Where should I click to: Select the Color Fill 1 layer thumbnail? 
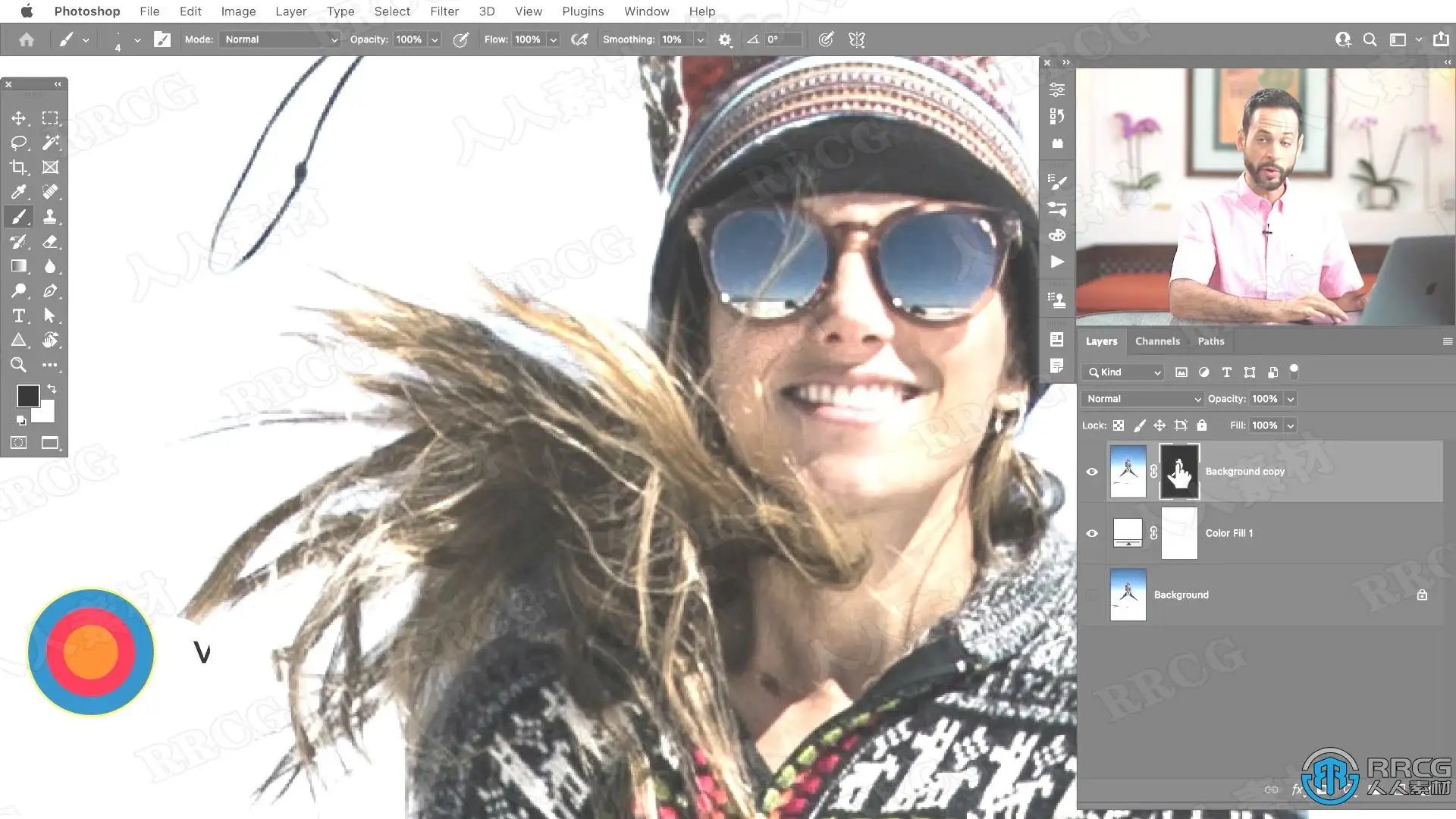coord(1128,533)
